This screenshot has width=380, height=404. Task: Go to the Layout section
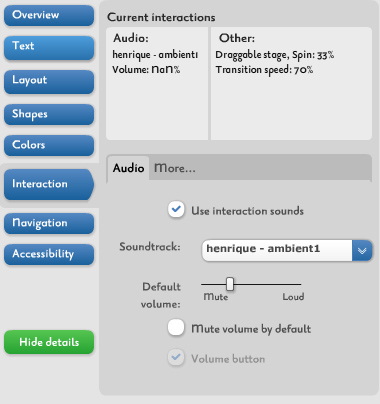coord(49,81)
